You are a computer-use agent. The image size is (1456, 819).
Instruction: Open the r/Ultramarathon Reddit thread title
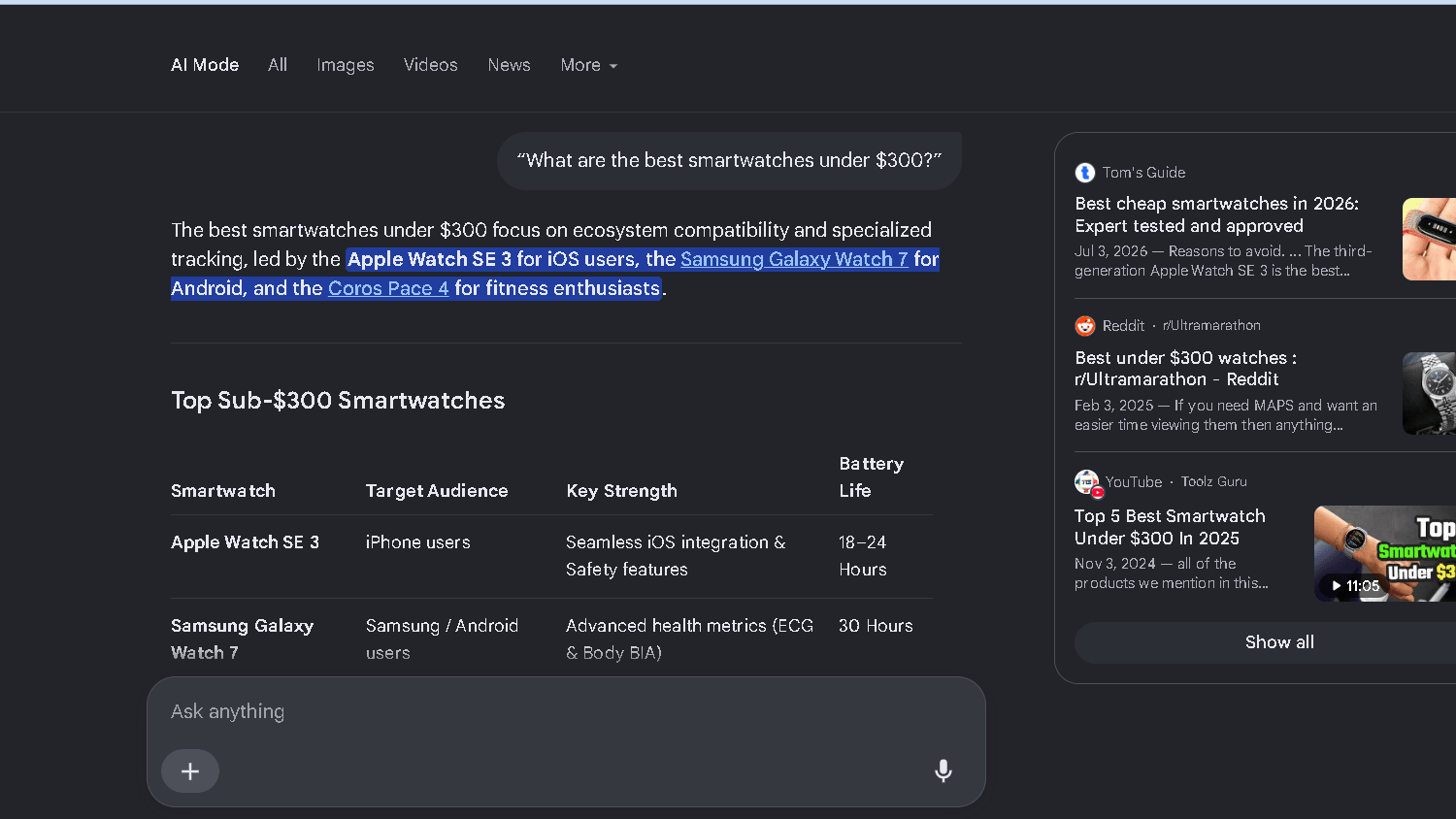[x=1186, y=369]
